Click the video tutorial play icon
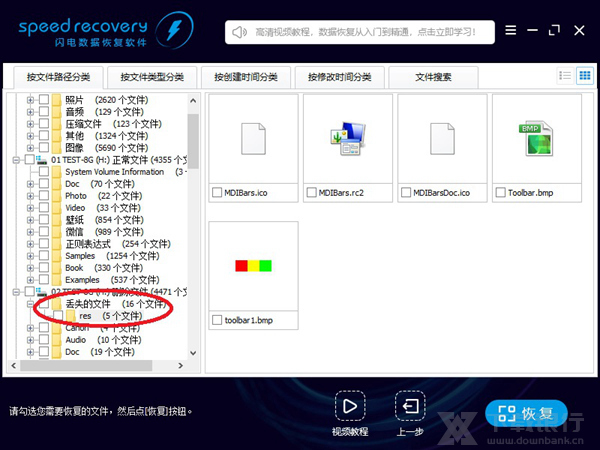The width and height of the screenshot is (600, 450). 350,406
